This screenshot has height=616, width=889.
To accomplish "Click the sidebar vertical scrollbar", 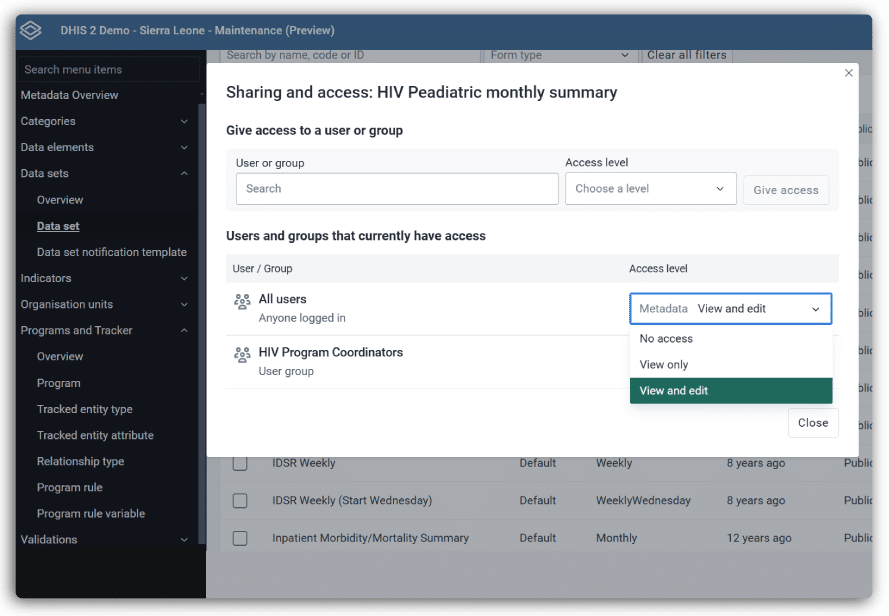I will coord(202,323).
